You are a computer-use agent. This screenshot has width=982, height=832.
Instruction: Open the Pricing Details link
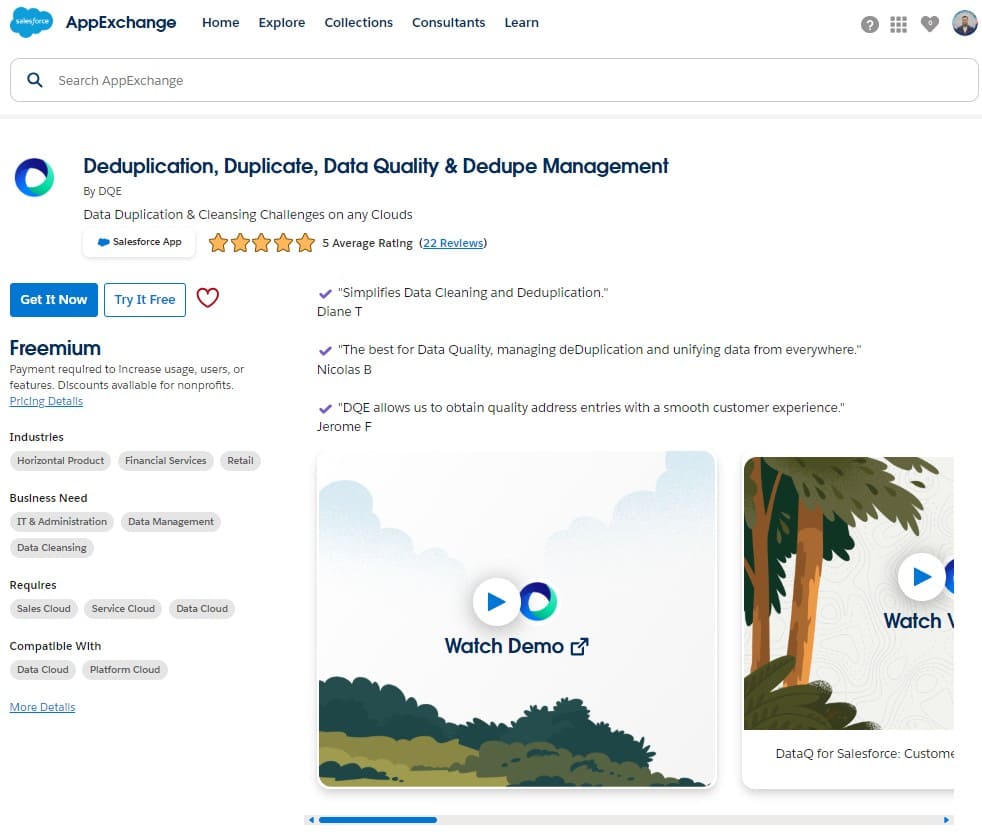(x=46, y=401)
